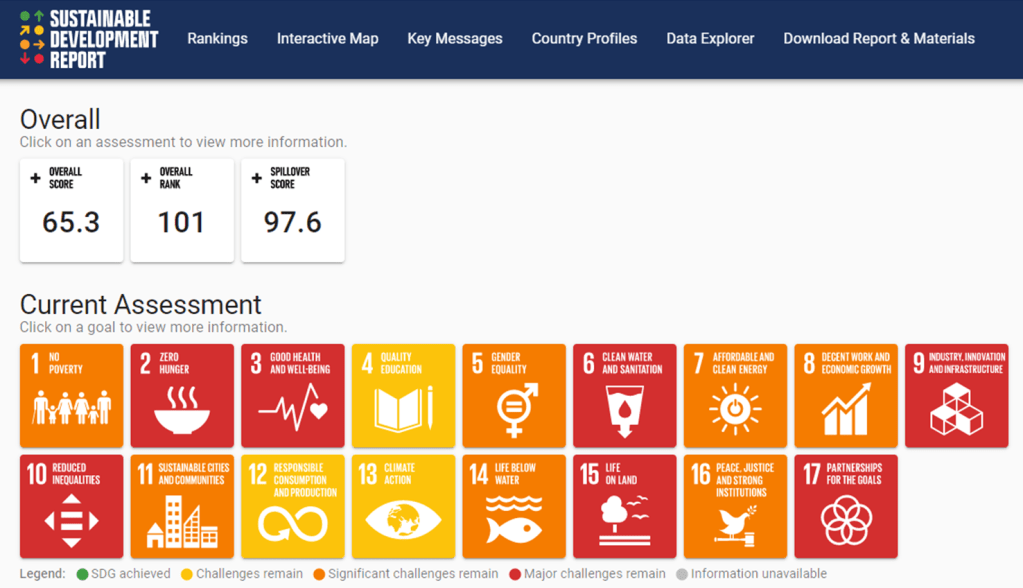Click Partnerships for the Goals tile
1023x588 pixels.
[x=846, y=506]
